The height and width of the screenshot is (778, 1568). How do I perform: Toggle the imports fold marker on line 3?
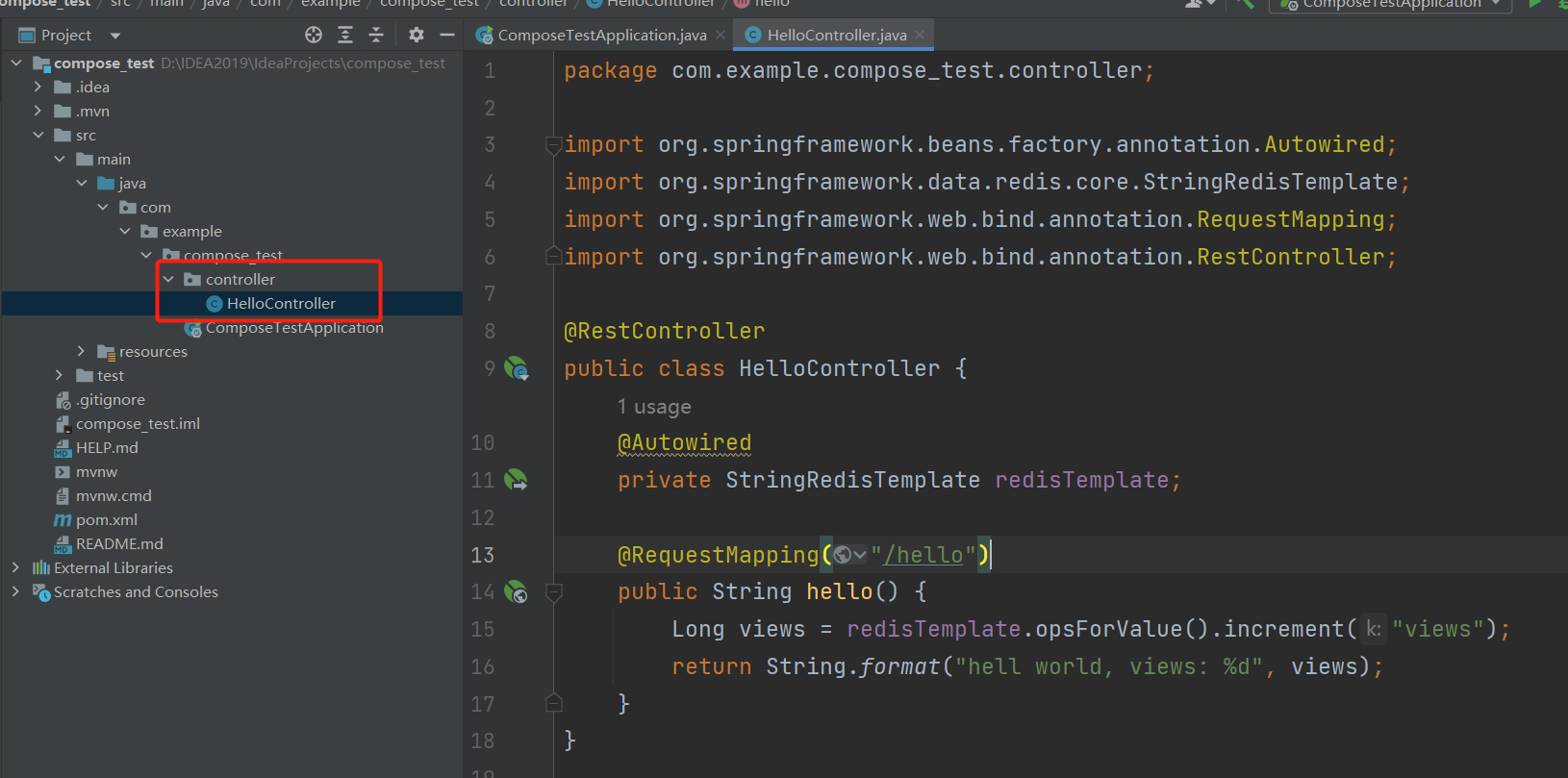[x=553, y=145]
